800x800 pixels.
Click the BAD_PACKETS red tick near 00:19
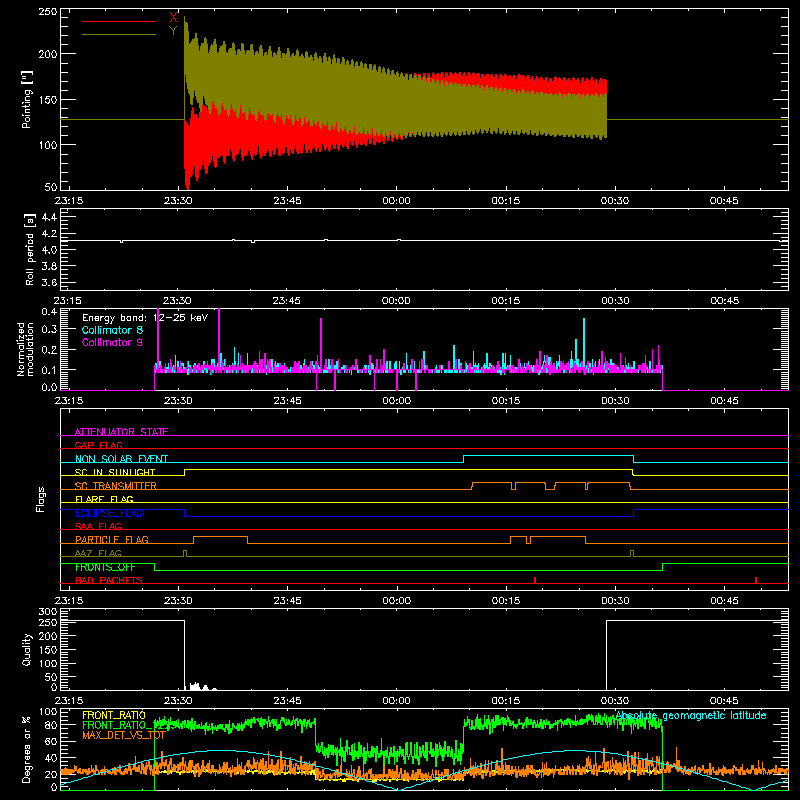coord(535,580)
